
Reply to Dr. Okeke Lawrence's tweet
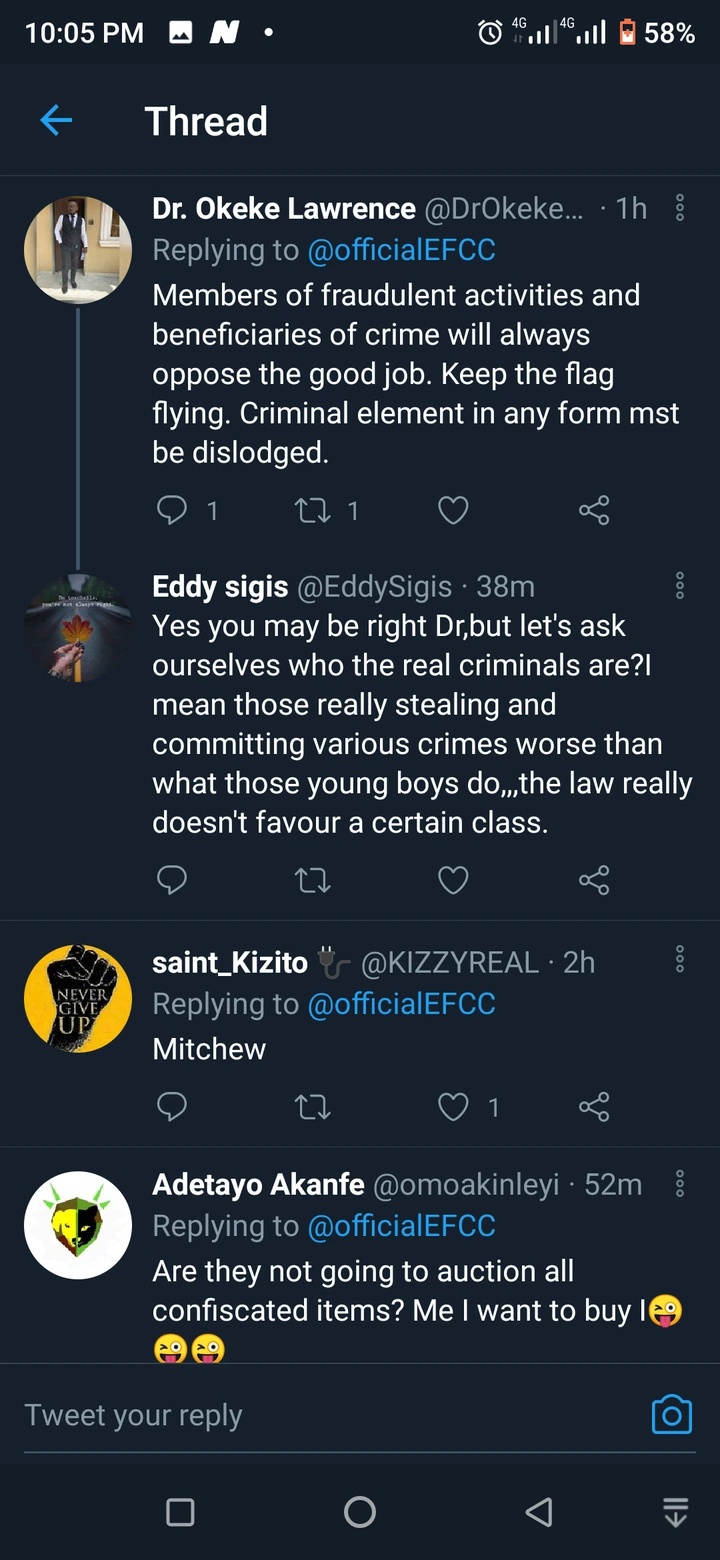click(173, 511)
